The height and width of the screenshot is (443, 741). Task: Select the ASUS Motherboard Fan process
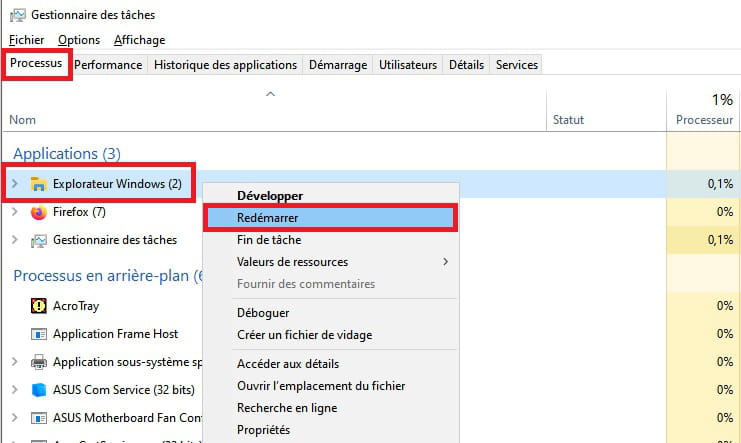(x=128, y=418)
